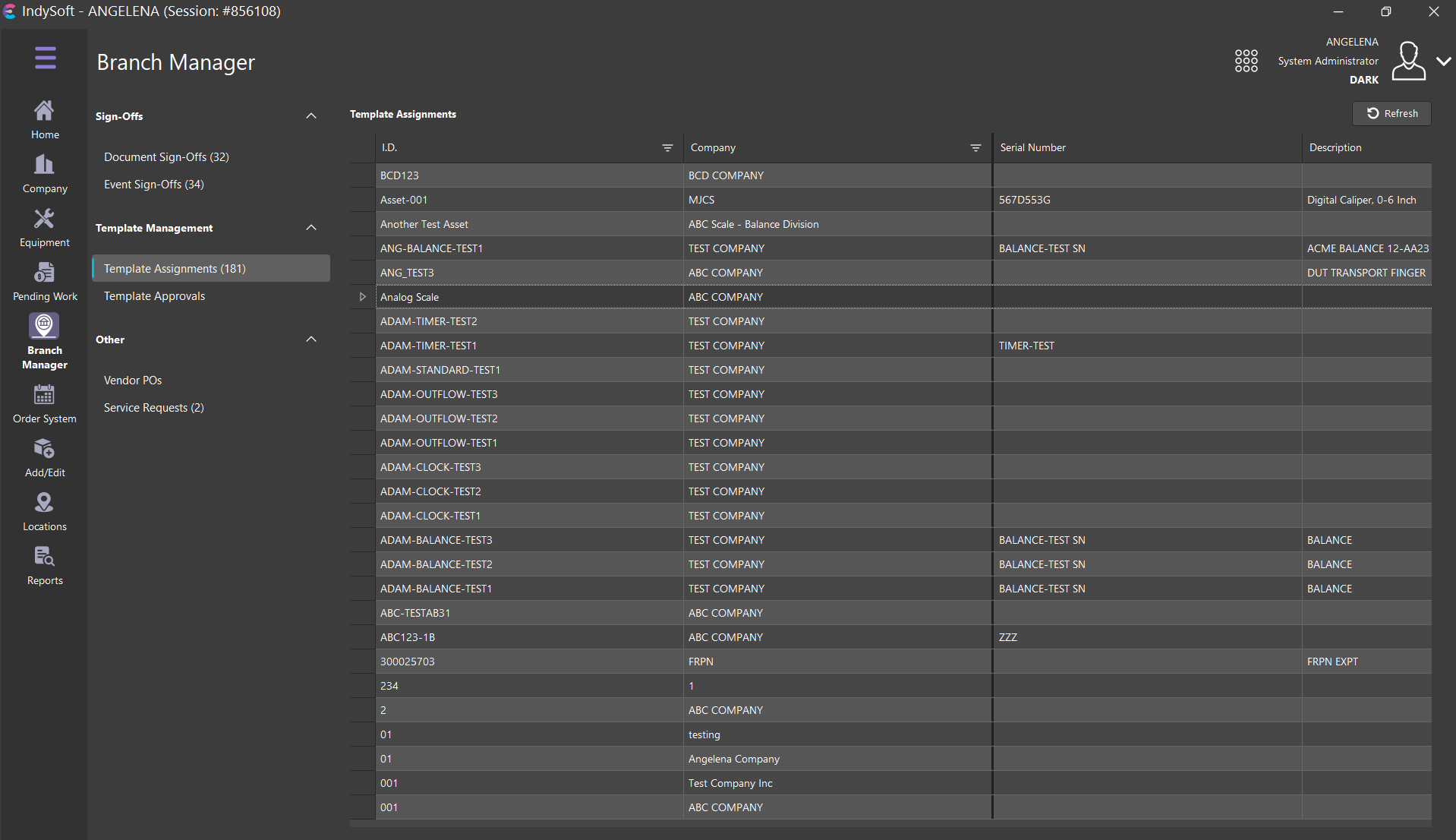Collapse the Template Management section
1456x840 pixels.
(x=310, y=228)
